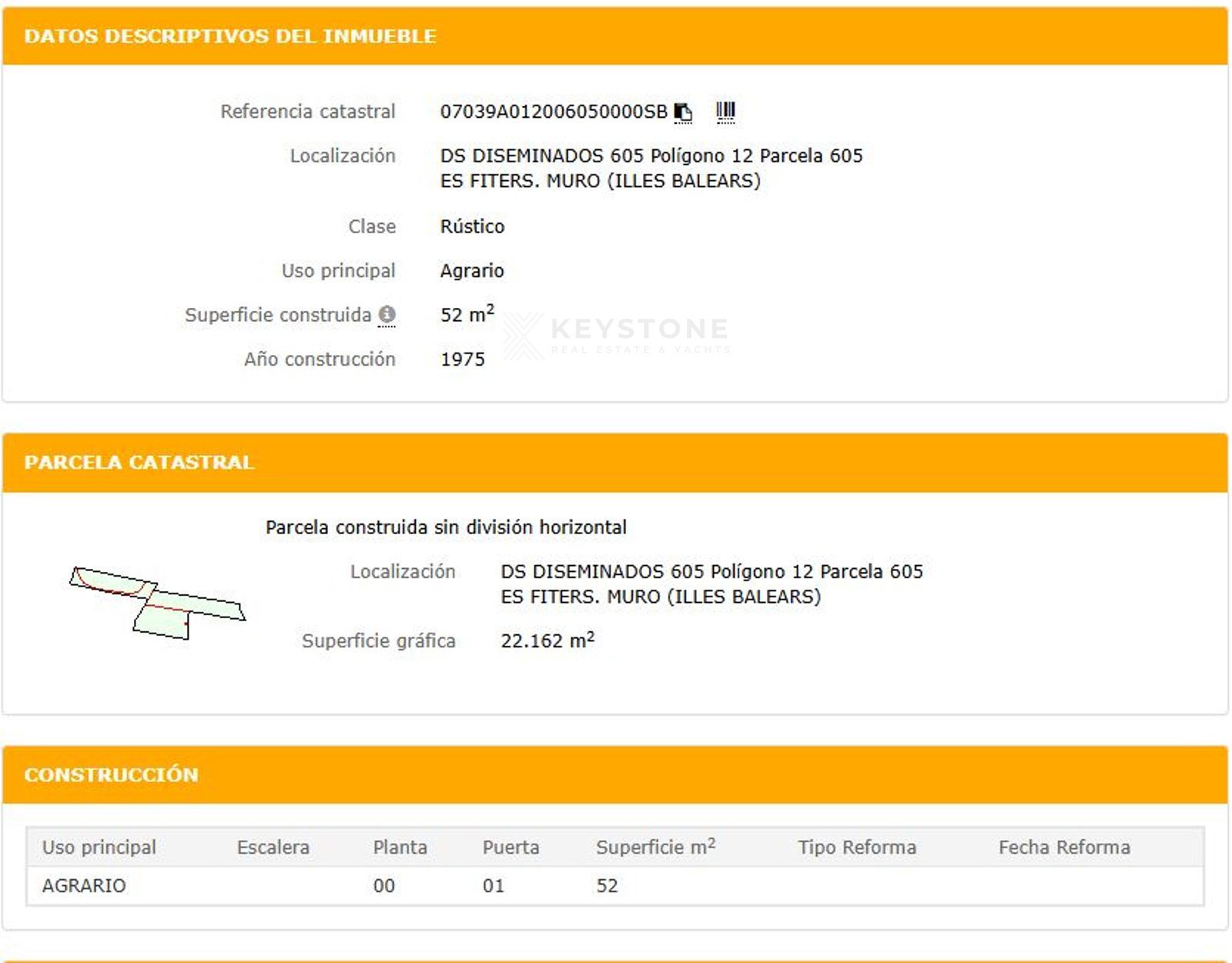Click the Puerta column header
1232x963 pixels.
click(511, 847)
